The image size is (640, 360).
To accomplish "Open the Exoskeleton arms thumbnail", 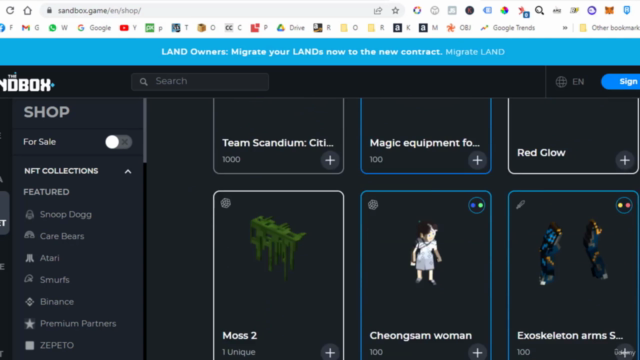I will [x=573, y=252].
